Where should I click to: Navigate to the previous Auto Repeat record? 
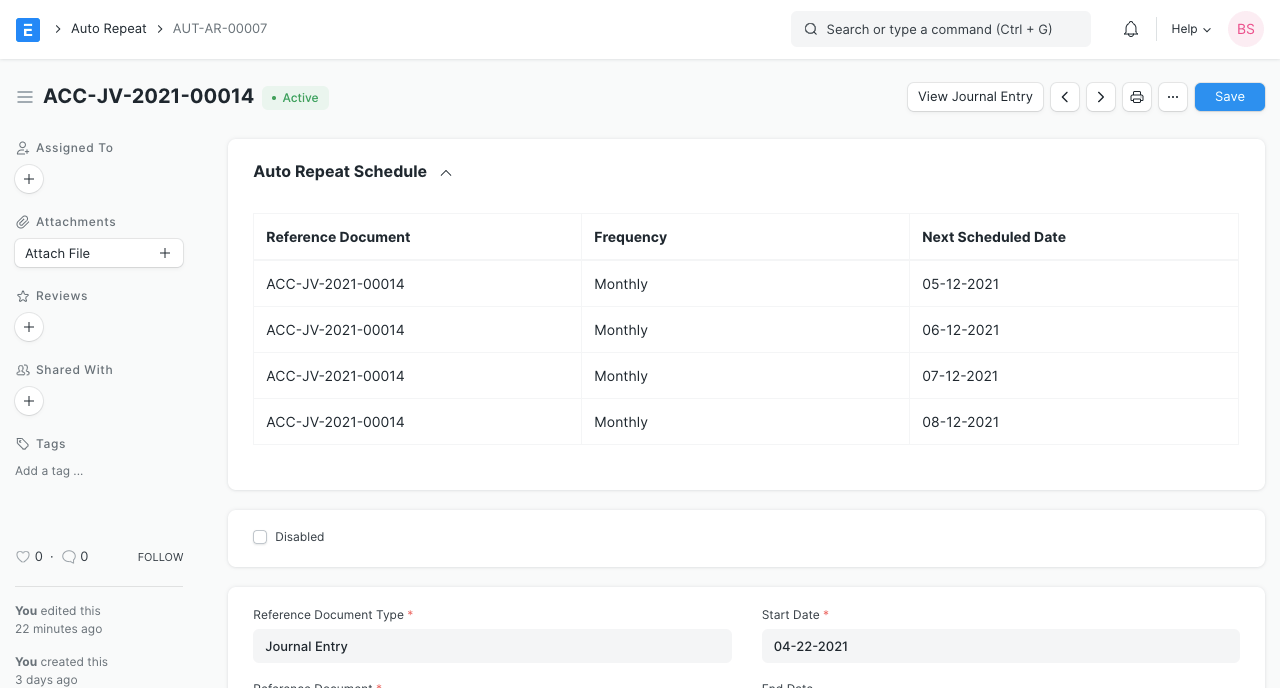click(1064, 96)
